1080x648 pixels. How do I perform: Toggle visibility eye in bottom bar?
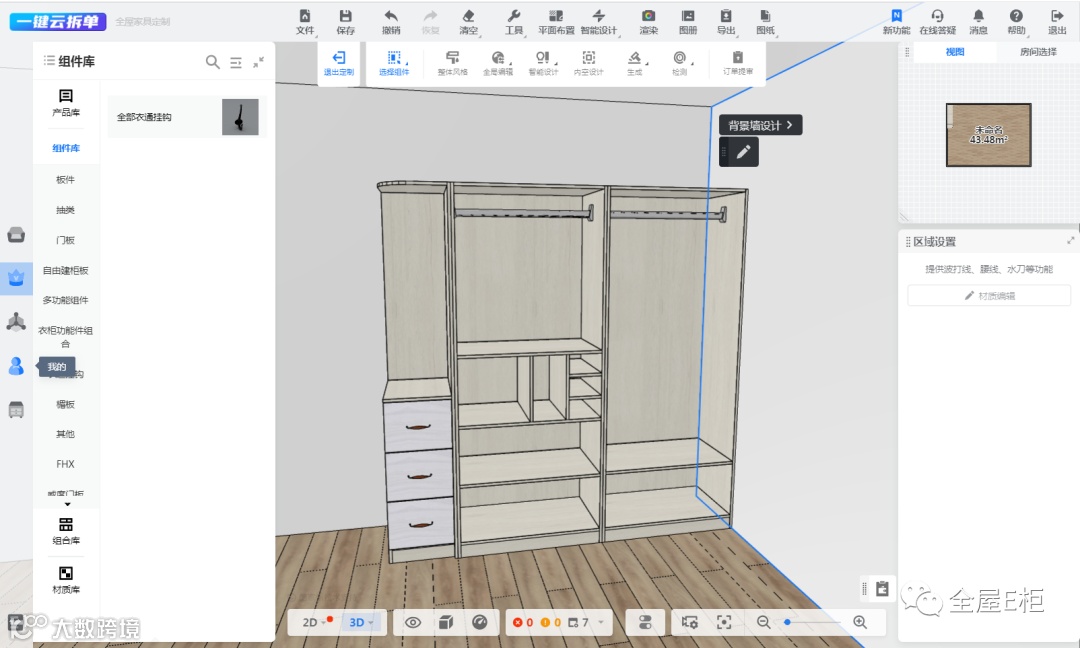coord(413,623)
